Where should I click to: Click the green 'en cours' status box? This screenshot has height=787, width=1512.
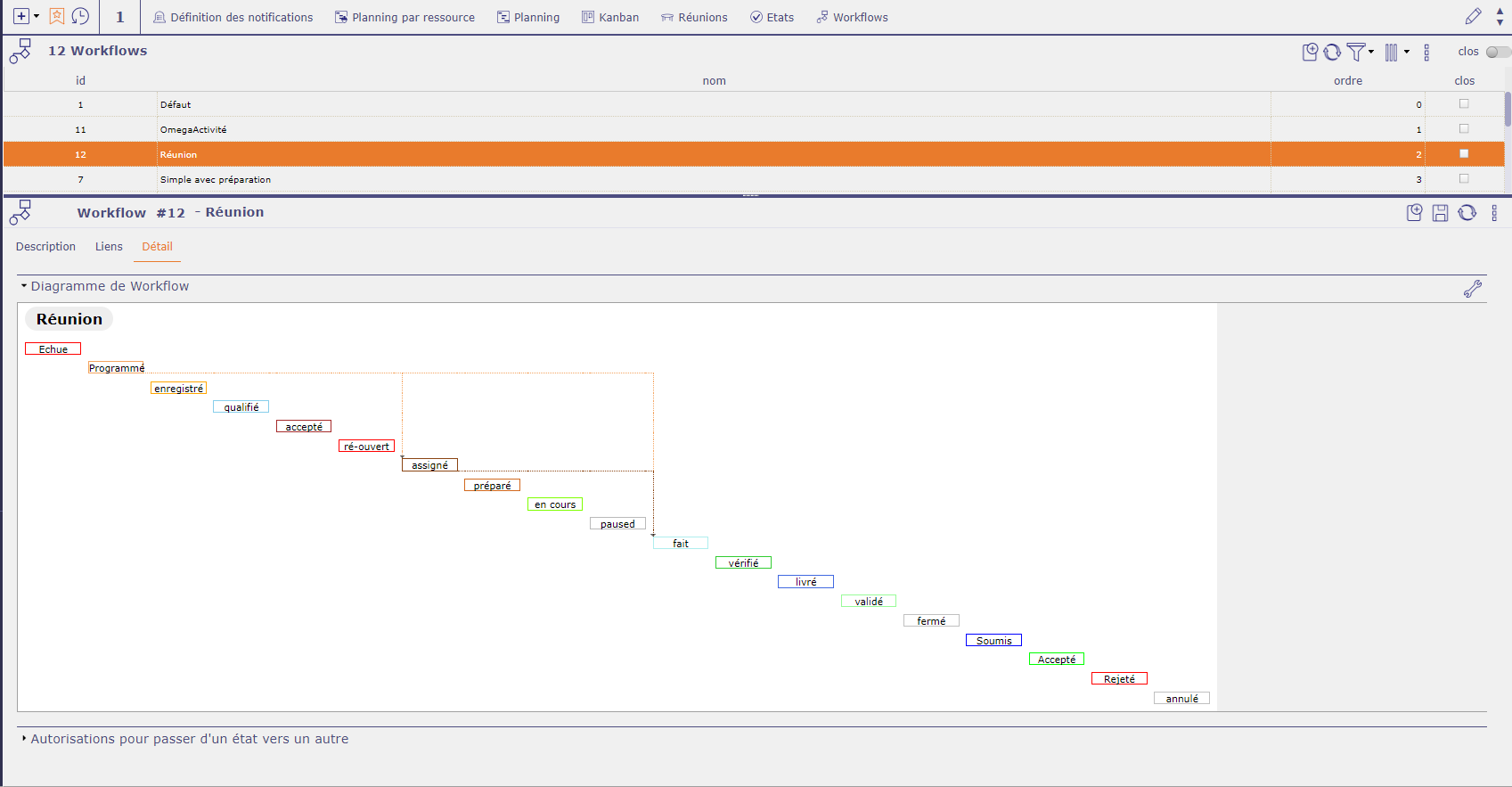pos(555,504)
